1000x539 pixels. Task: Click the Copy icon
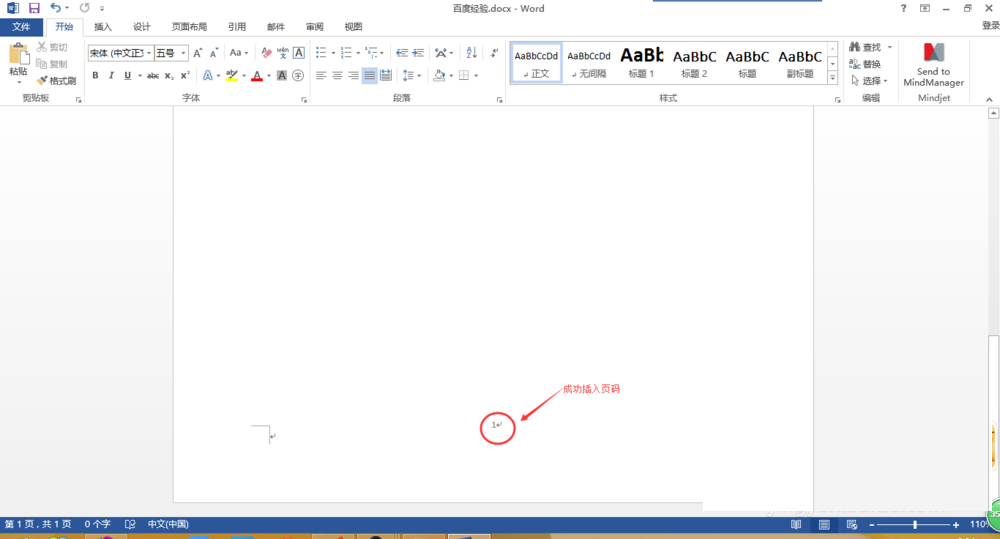tap(42, 64)
